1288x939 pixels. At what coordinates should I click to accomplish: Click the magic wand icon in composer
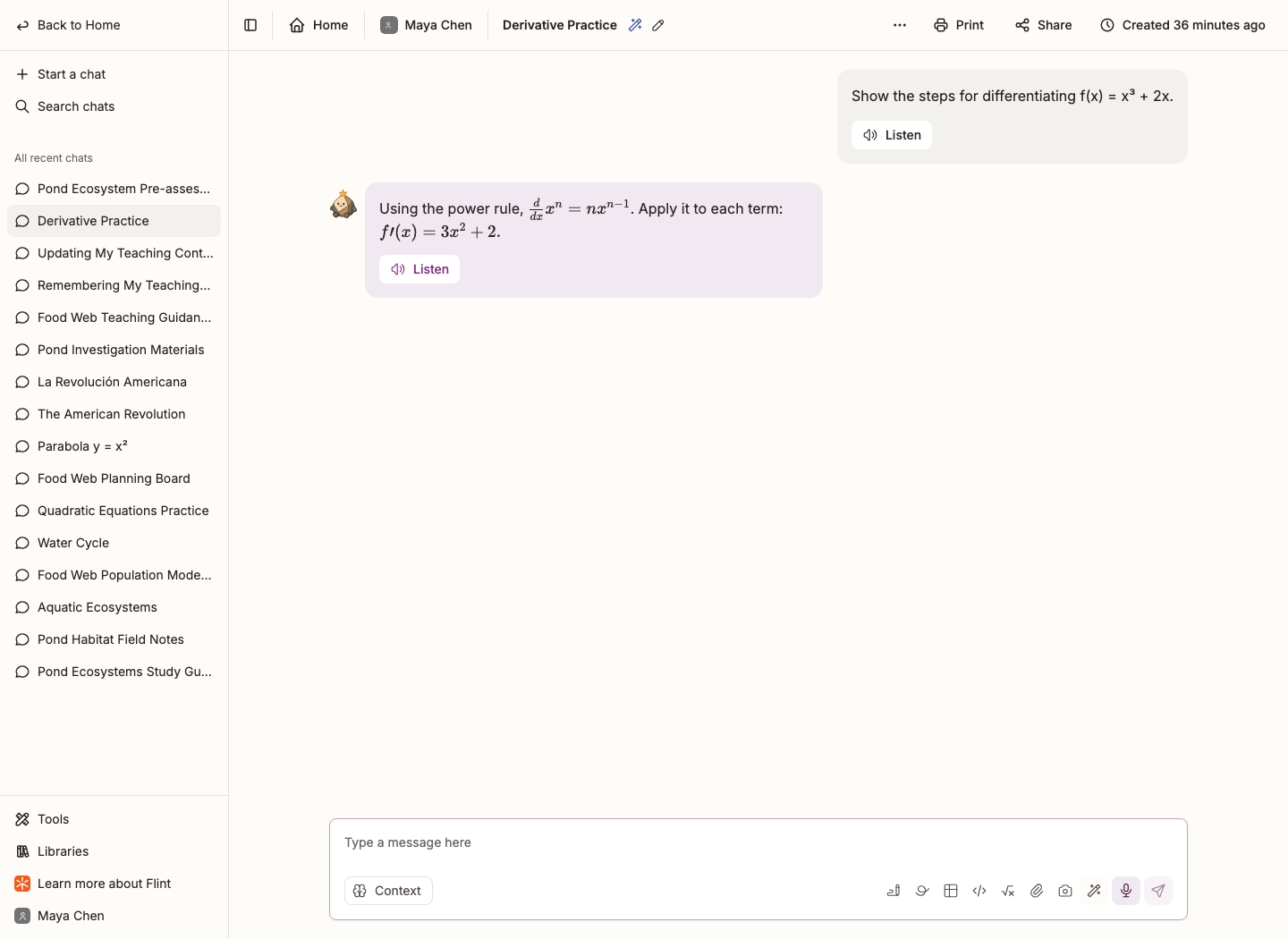pos(1094,891)
